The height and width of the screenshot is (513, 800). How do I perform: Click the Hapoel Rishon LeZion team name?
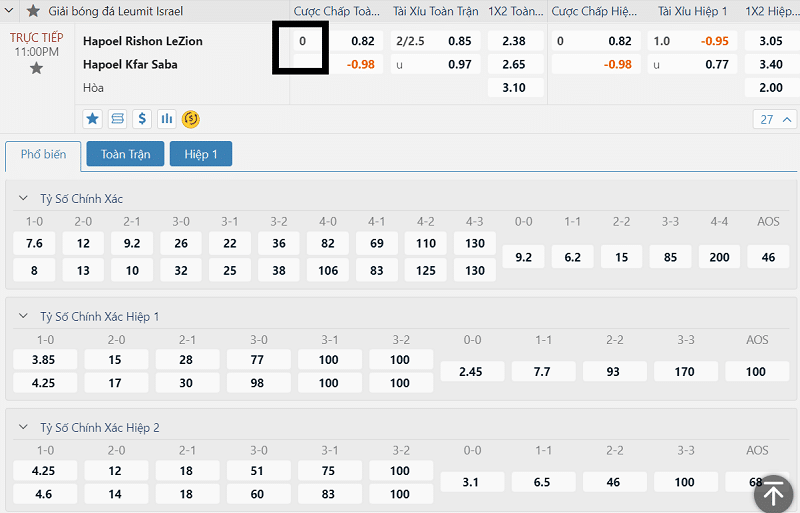click(143, 41)
